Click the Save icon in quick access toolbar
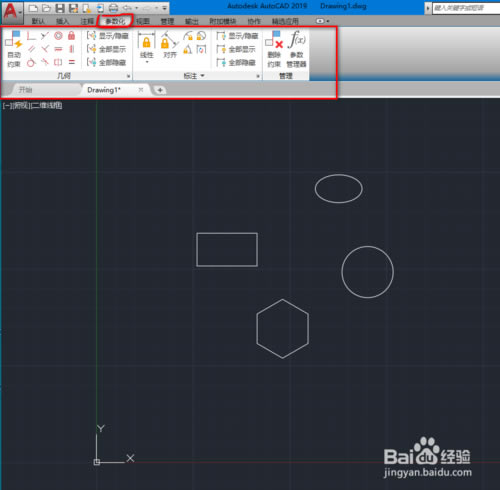The height and width of the screenshot is (490, 500). (x=60, y=8)
